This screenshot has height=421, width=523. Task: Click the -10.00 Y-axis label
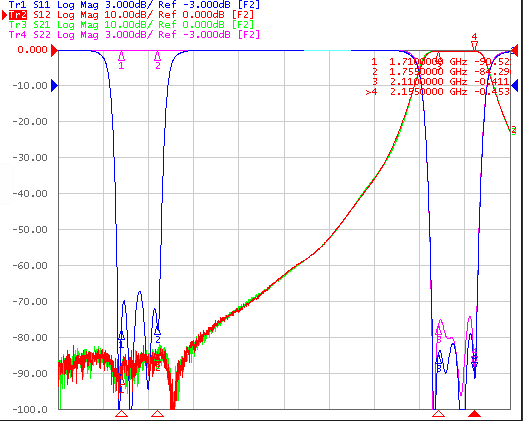coord(30,86)
